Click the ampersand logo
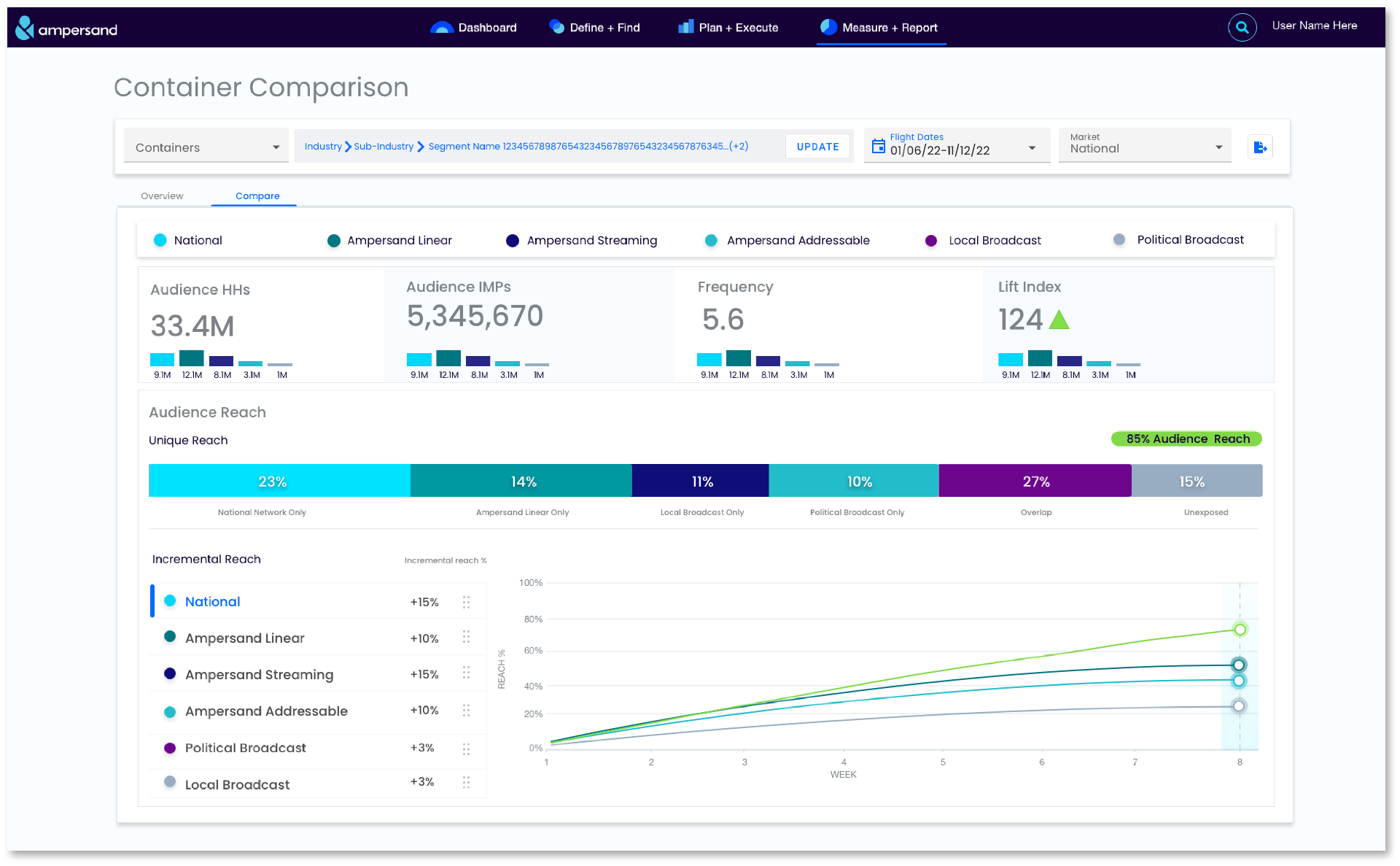 pos(66,28)
